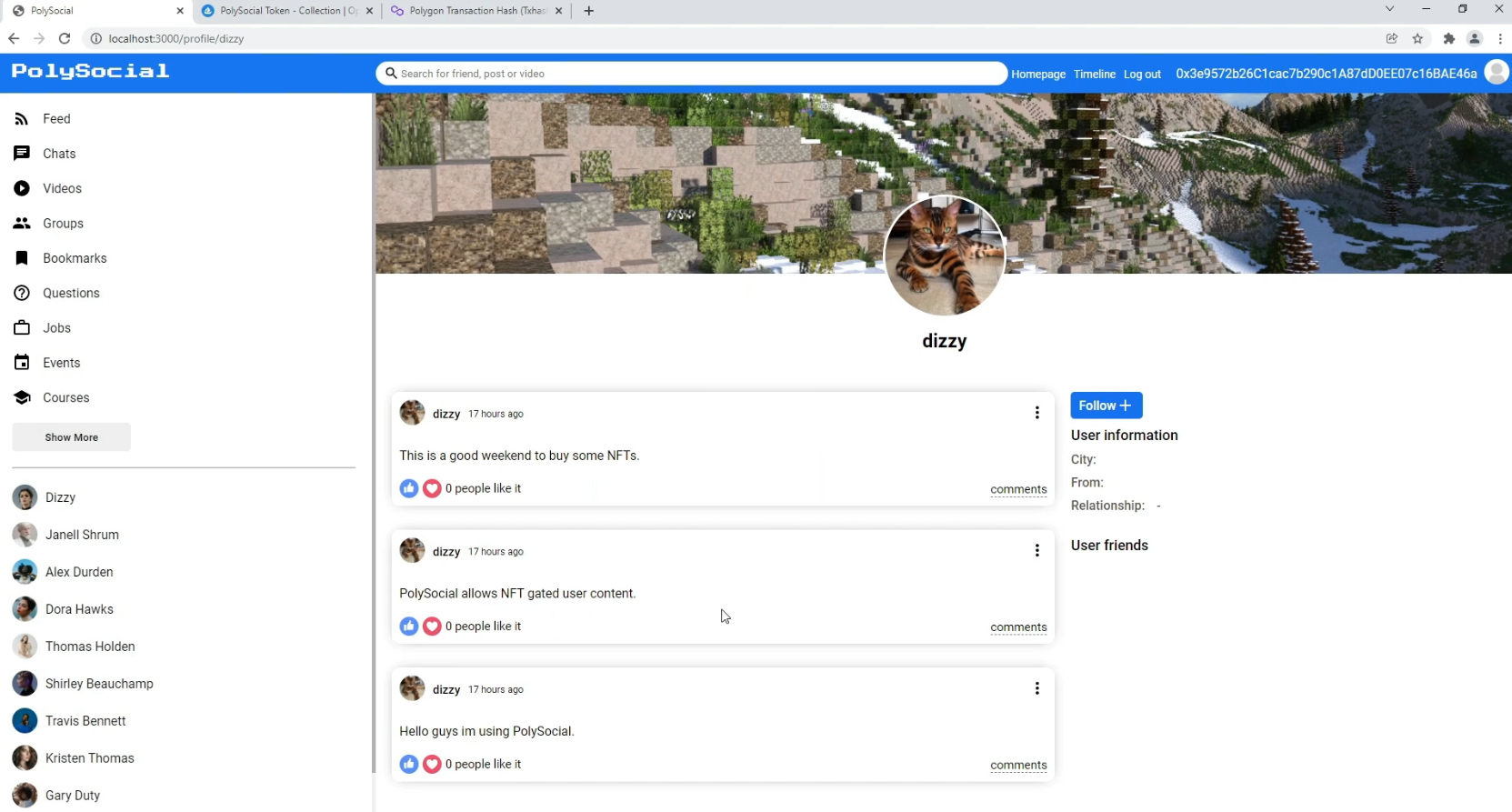Share this page via address bar icon
The width and height of the screenshot is (1512, 812).
(1392, 38)
